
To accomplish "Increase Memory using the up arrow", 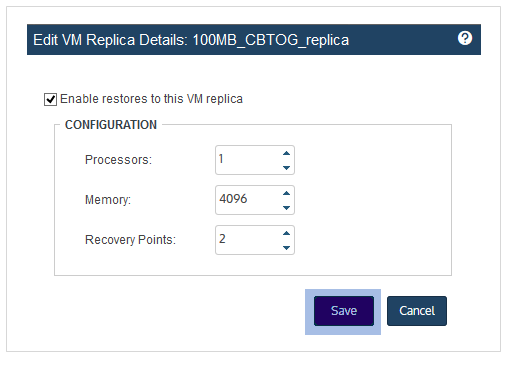I will point(286,193).
